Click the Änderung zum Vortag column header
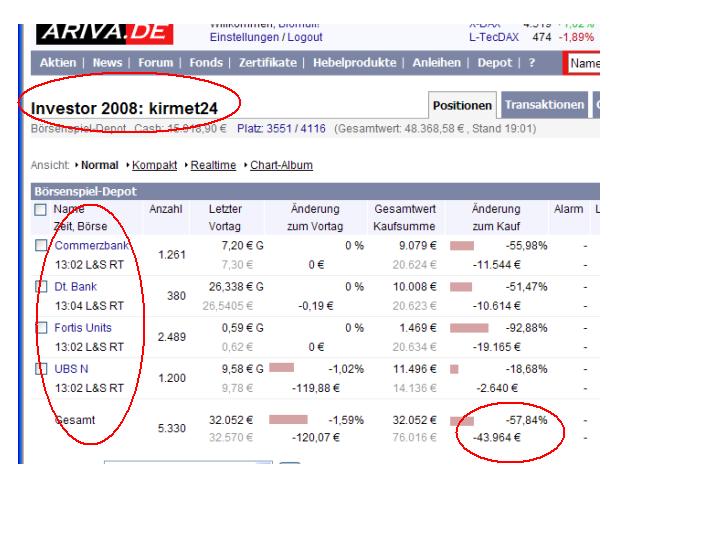The height and width of the screenshot is (540, 720). [315, 218]
